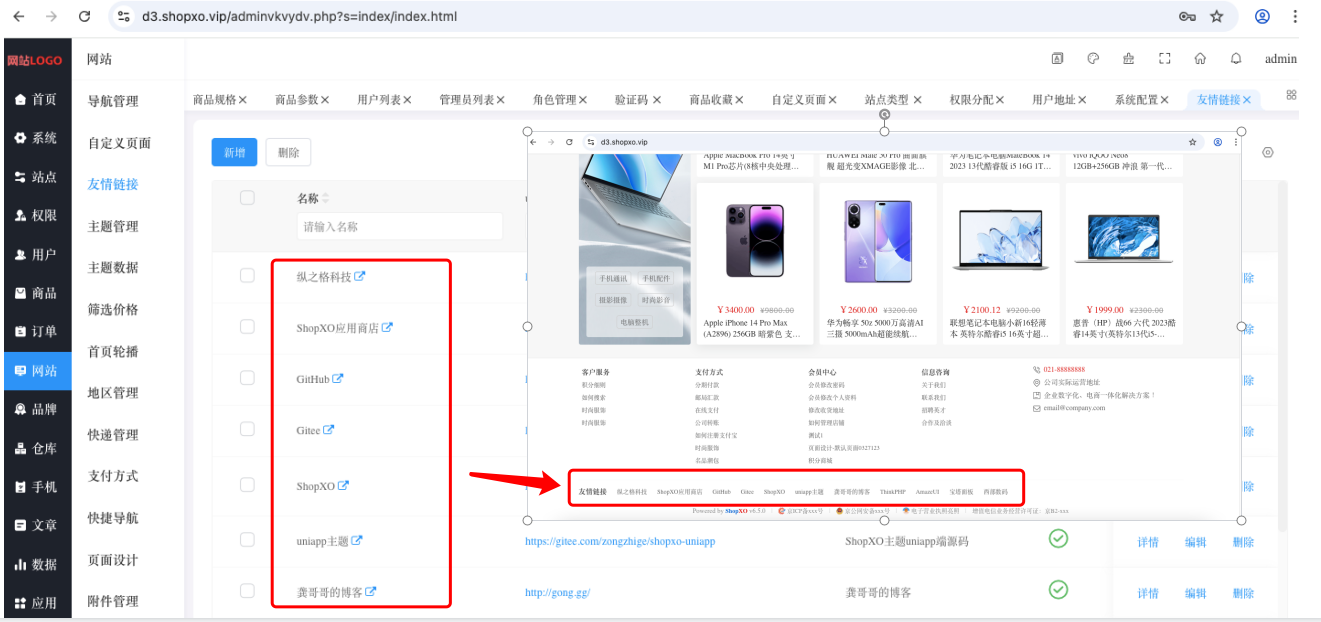The height and width of the screenshot is (622, 1321).
Task: Bookmark page with main address bar star
Action: pyautogui.click(x=1217, y=16)
